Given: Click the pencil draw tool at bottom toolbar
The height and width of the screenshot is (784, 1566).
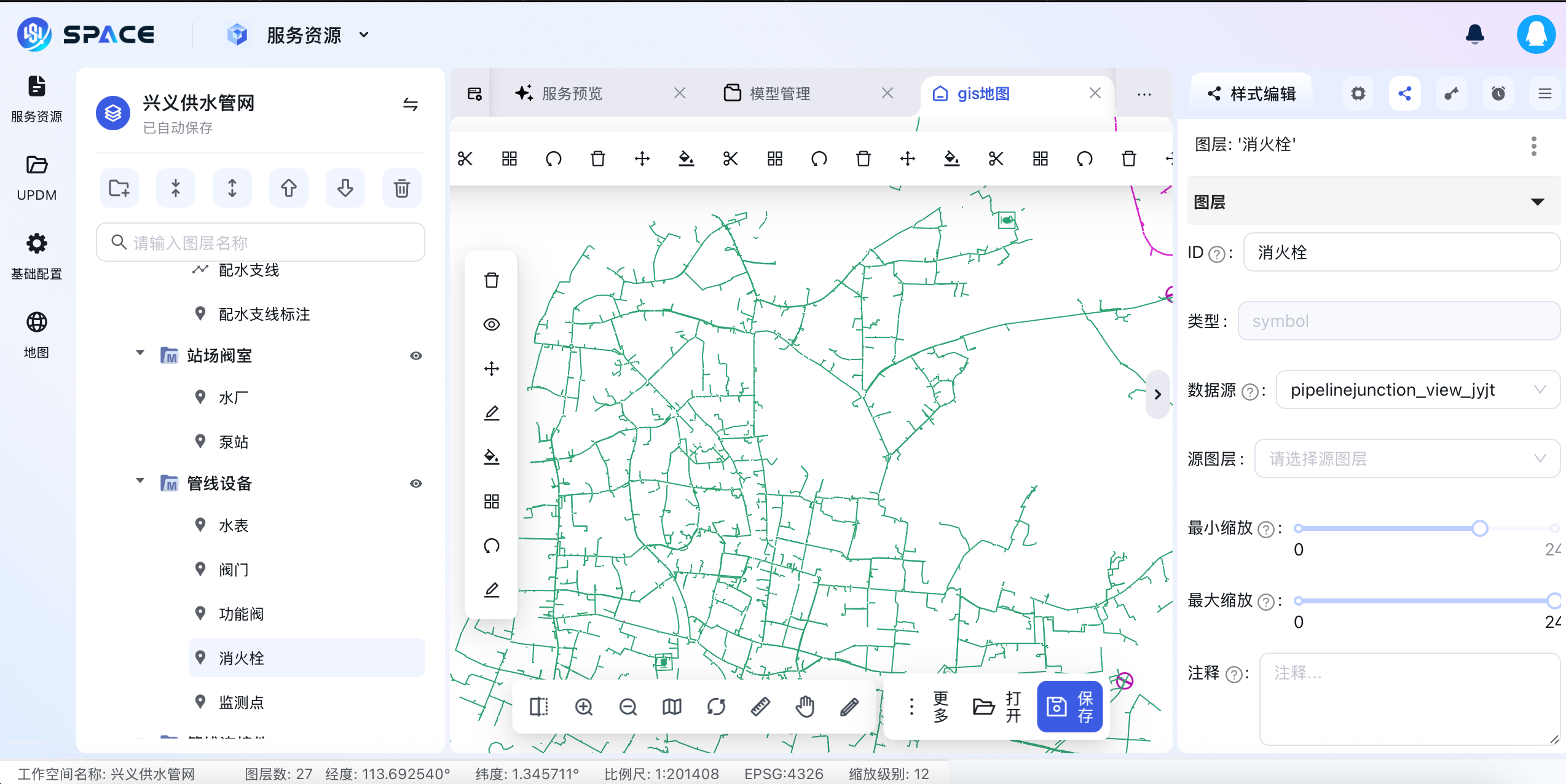Looking at the screenshot, I should (x=849, y=707).
